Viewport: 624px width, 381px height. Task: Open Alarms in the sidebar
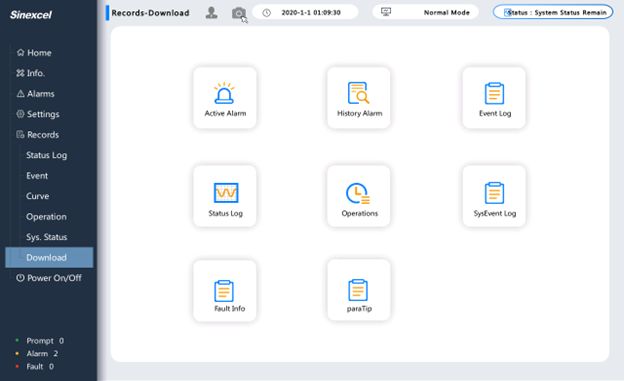[x=35, y=94]
